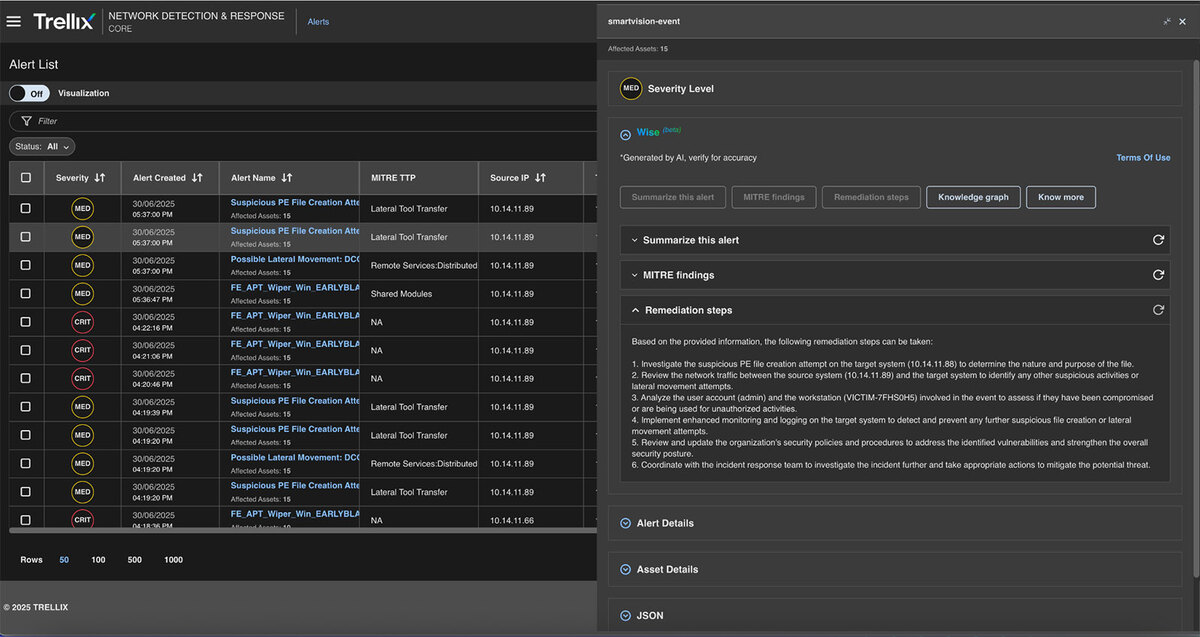Open Suspicious PE File Creation alert 04:19:39 PM
The height and width of the screenshot is (637, 1200).
(x=294, y=401)
